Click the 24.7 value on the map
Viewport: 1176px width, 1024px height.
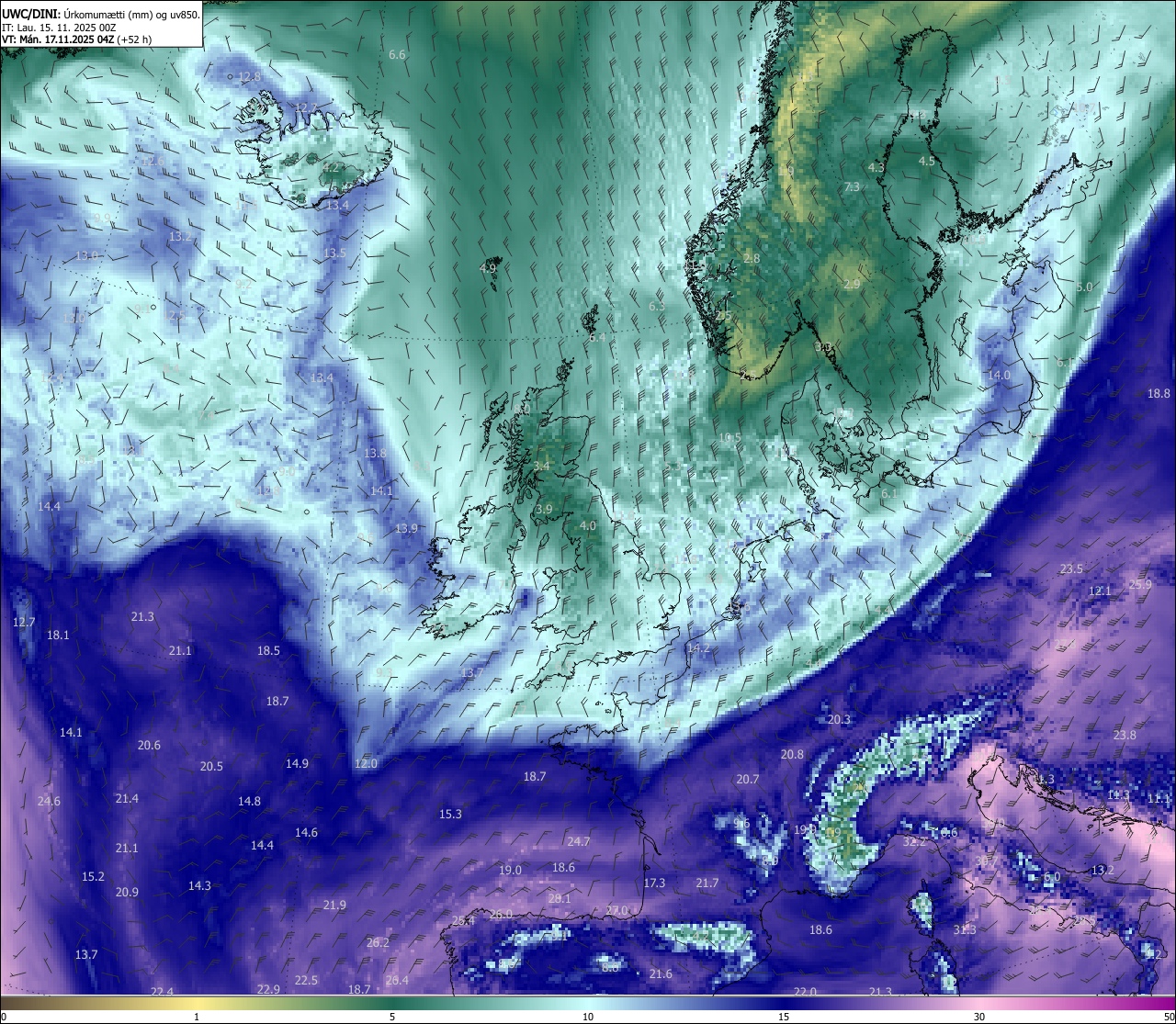pyautogui.click(x=579, y=841)
